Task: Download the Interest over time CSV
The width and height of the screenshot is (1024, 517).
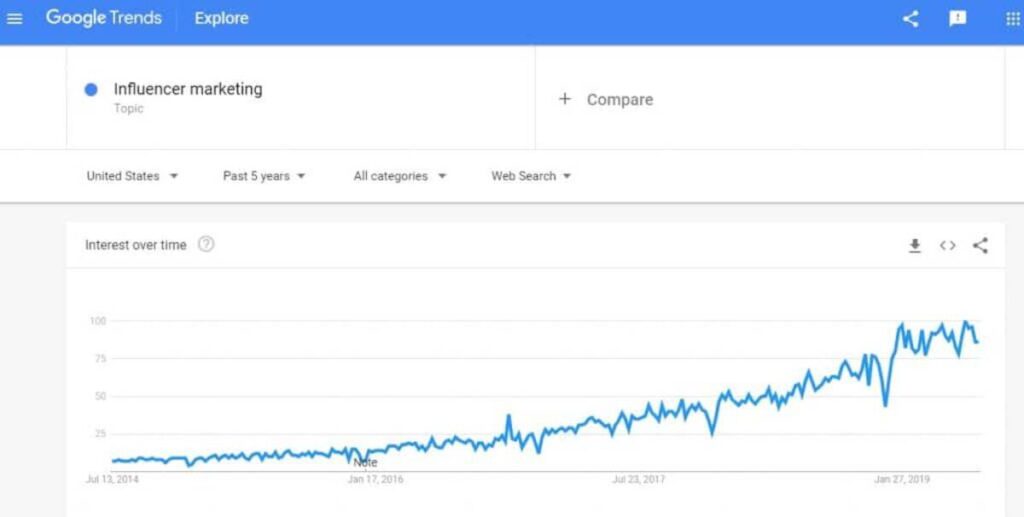Action: (x=915, y=245)
